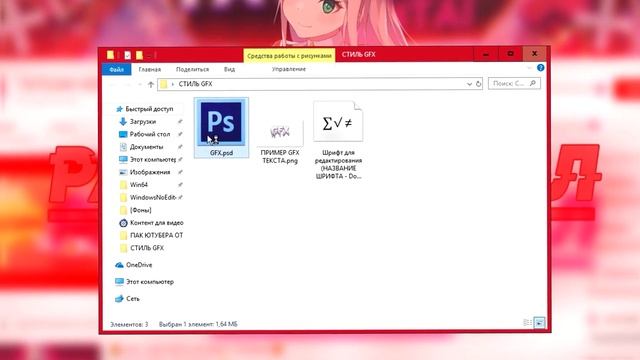Open OneDrive in navigation pane

(x=139, y=265)
